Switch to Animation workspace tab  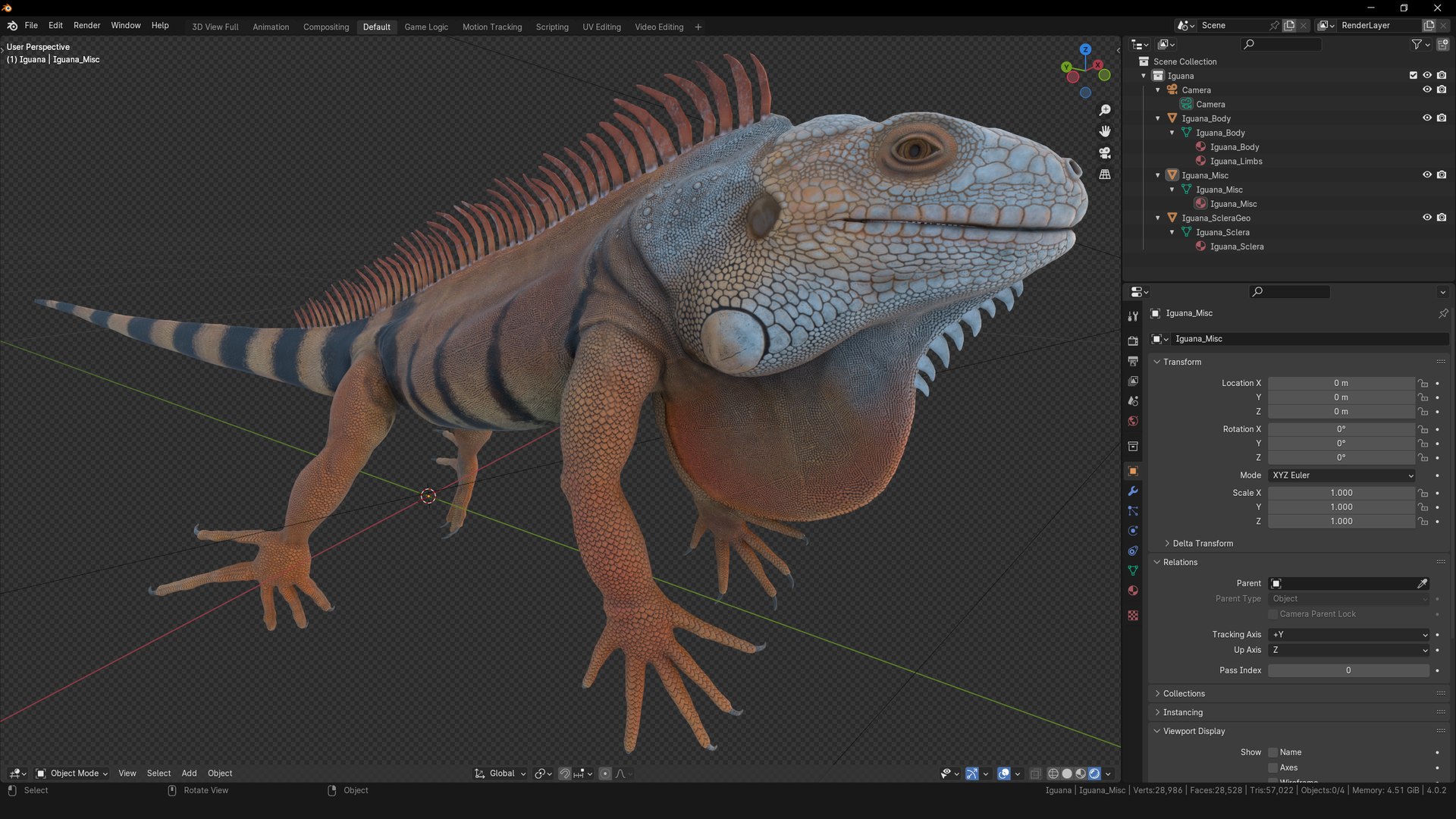point(271,27)
